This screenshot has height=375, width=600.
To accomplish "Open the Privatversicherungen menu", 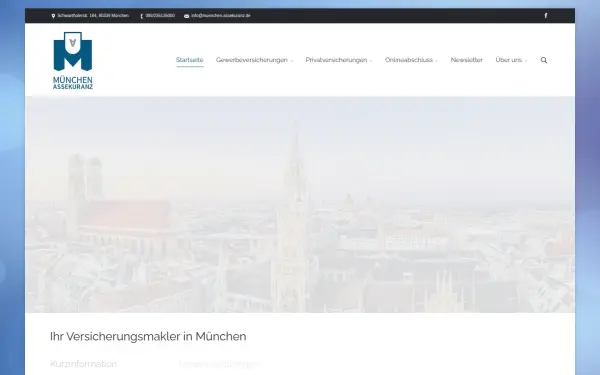I will click(x=336, y=60).
